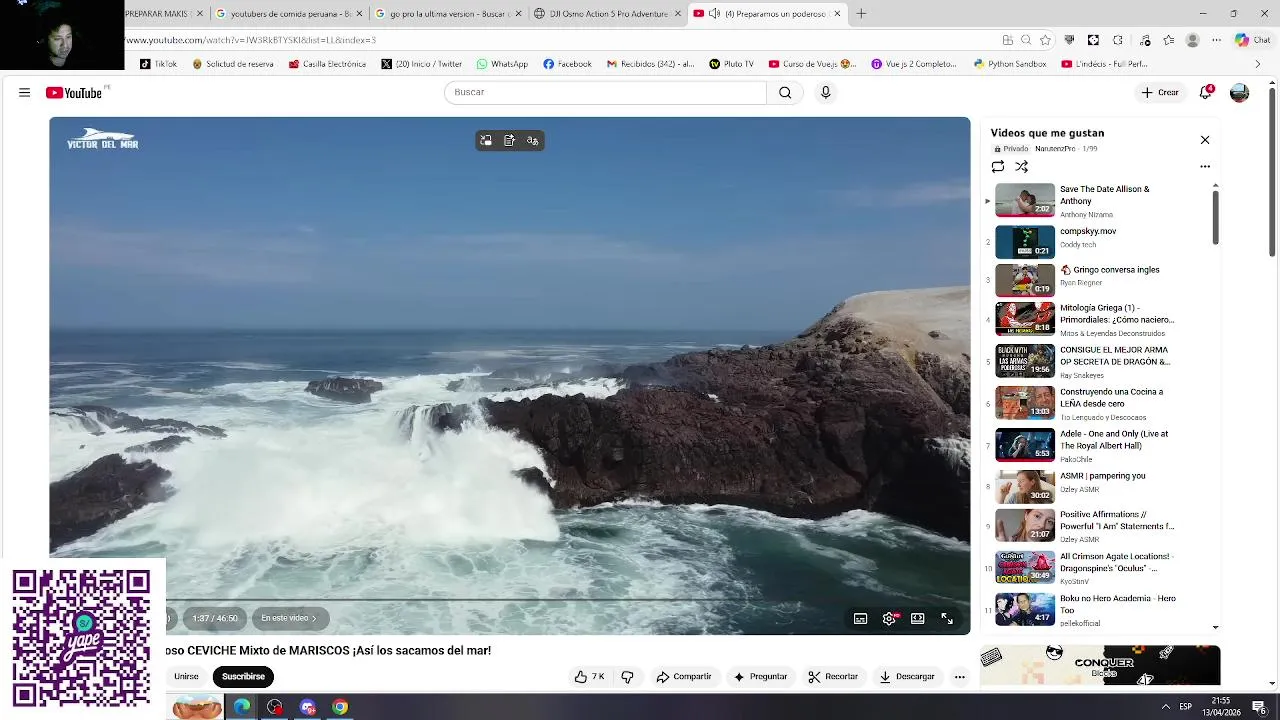Click the Preguntar ask button
Screen dimensions: 1280x720
pyautogui.click(x=760, y=677)
